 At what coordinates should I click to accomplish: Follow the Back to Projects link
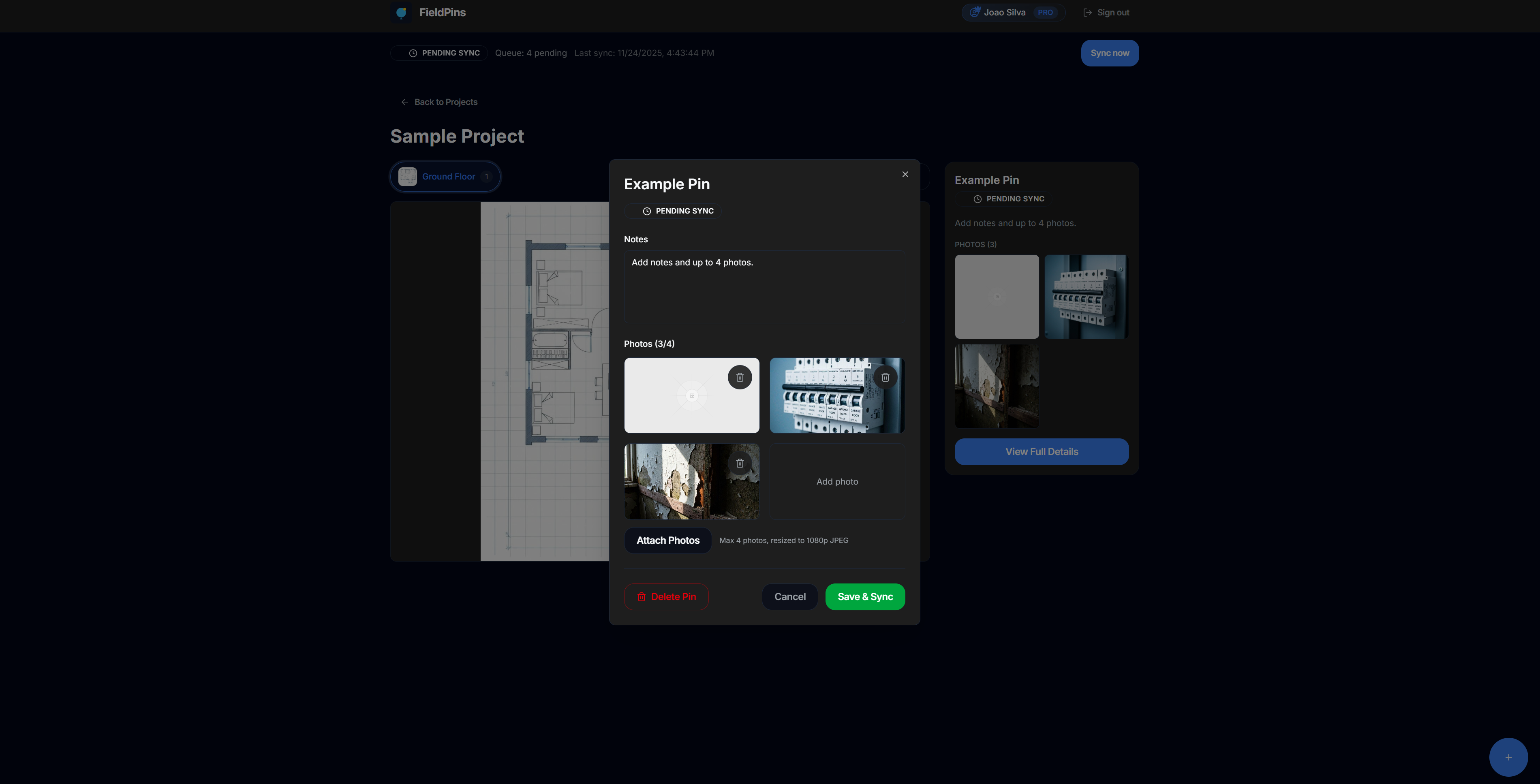[x=445, y=102]
